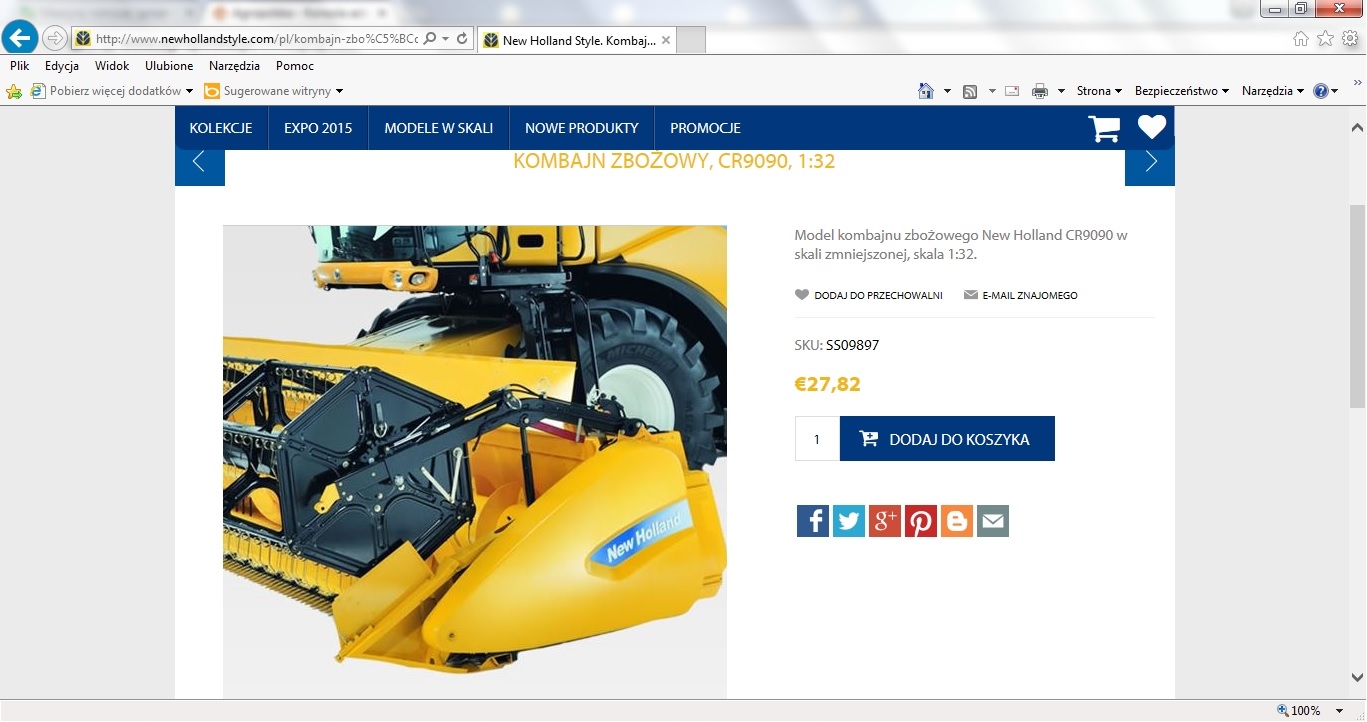Image resolution: width=1367 pixels, height=722 pixels.
Task: Open the Narzędzia command bar dropdown
Action: pyautogui.click(x=1273, y=91)
